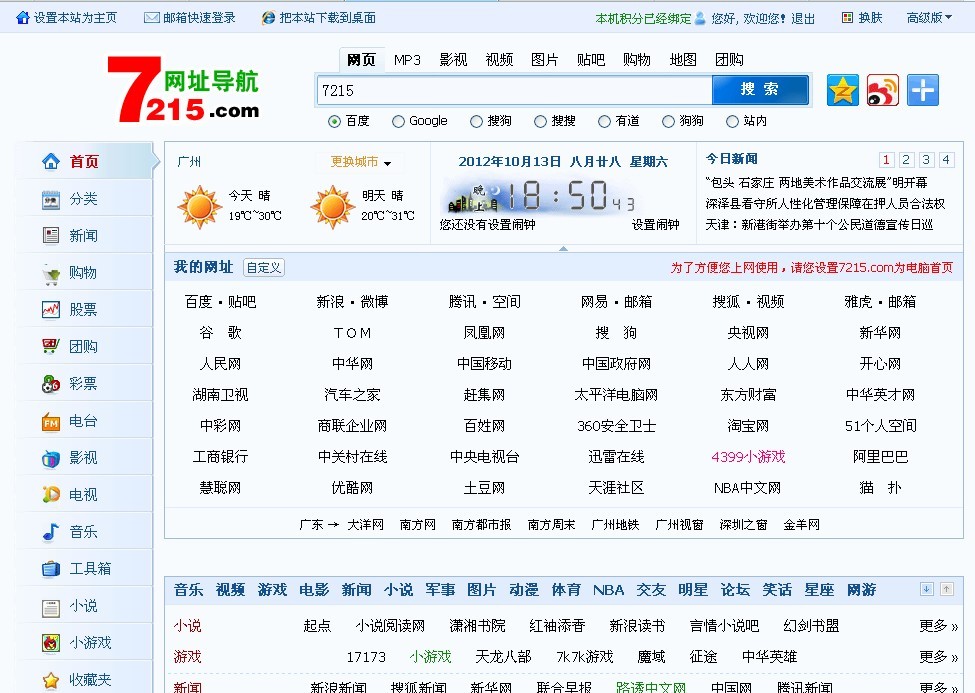The width and height of the screenshot is (975, 693).
Task: Open the 4399小游戏 link
Action: [748, 457]
